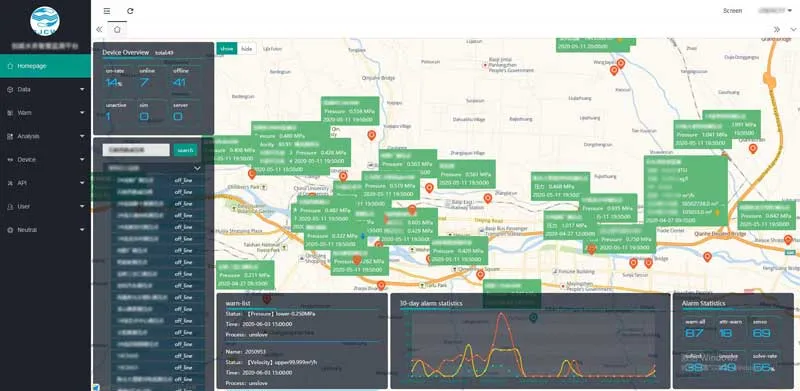Screen dimensions: 800x391
Task: Expand the Neutral menu arrow
Action: [x=82, y=230]
